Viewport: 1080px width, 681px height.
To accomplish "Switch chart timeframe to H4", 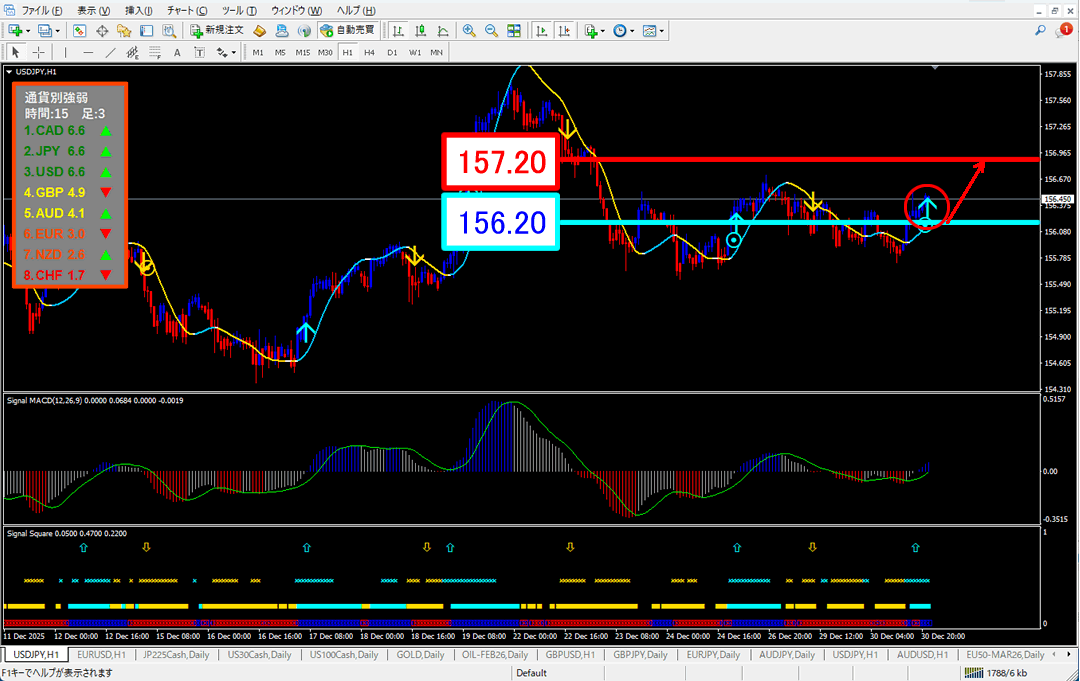I will point(369,52).
